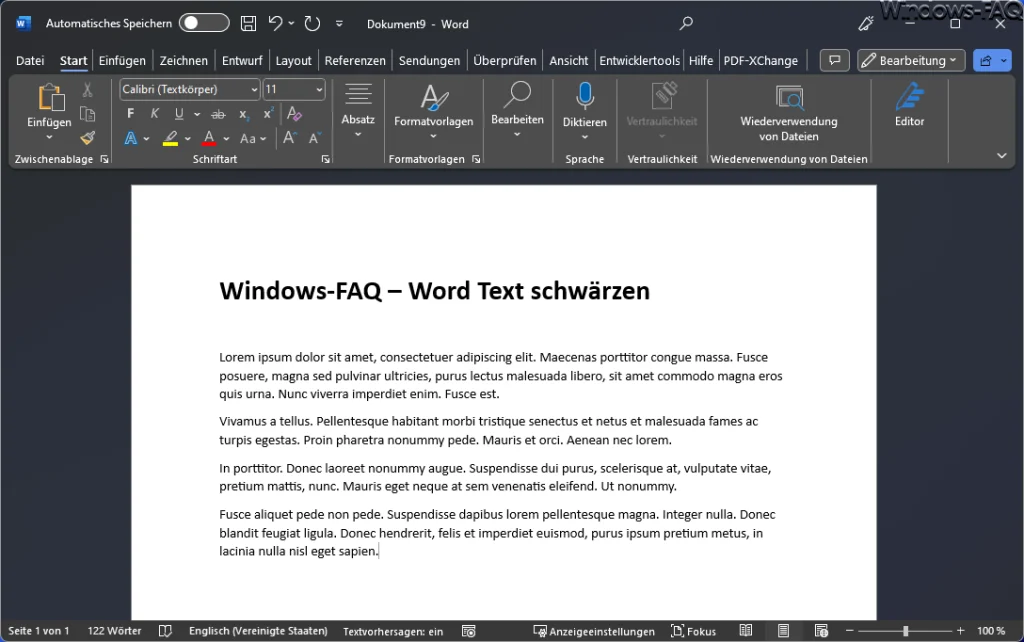The image size is (1024, 642).
Task: Apply yellow text highlight color
Action: [x=170, y=138]
